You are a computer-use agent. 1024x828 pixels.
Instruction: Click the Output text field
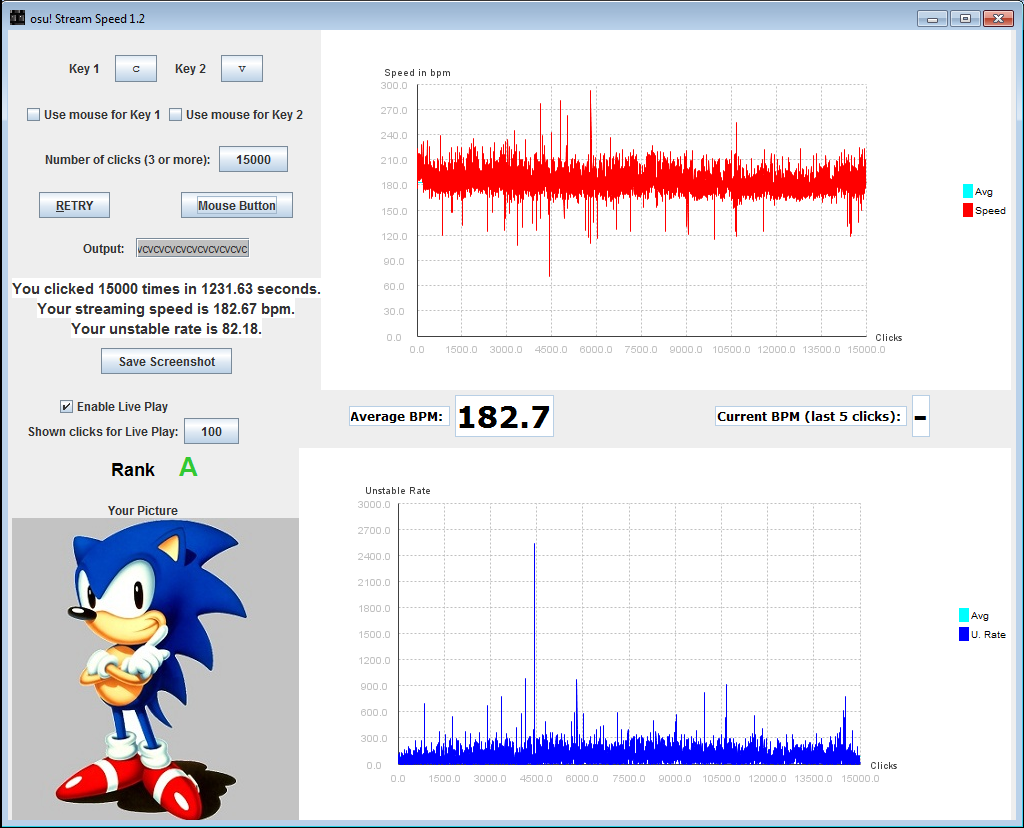(193, 248)
